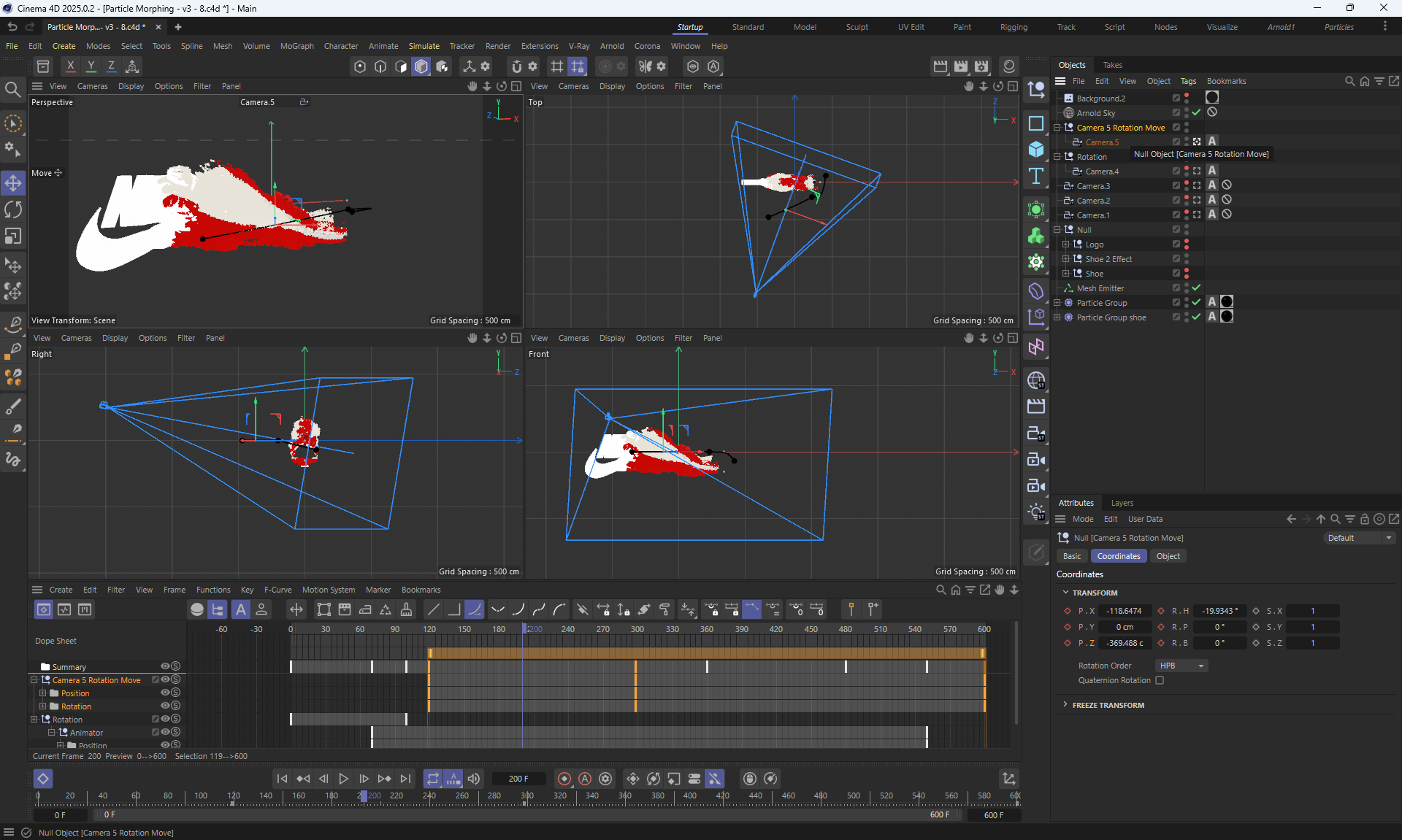
Task: Click the Basic attributes tab button
Action: tap(1071, 556)
